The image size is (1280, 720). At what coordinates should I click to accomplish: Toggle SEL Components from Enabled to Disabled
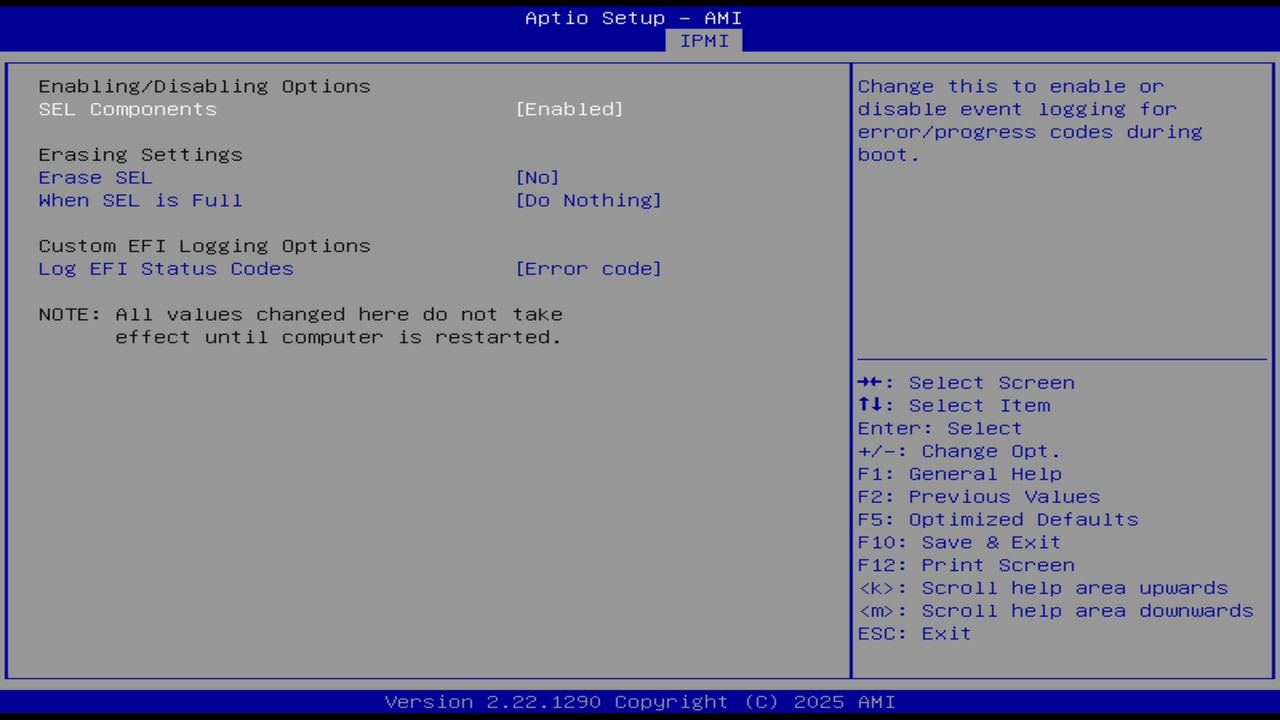[x=569, y=109]
